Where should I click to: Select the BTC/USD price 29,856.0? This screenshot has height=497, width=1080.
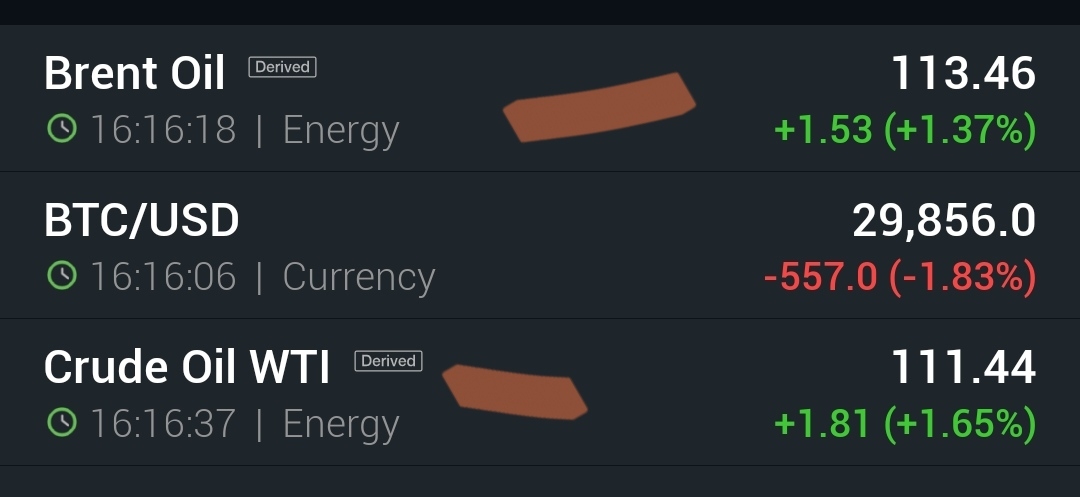[x=943, y=221]
